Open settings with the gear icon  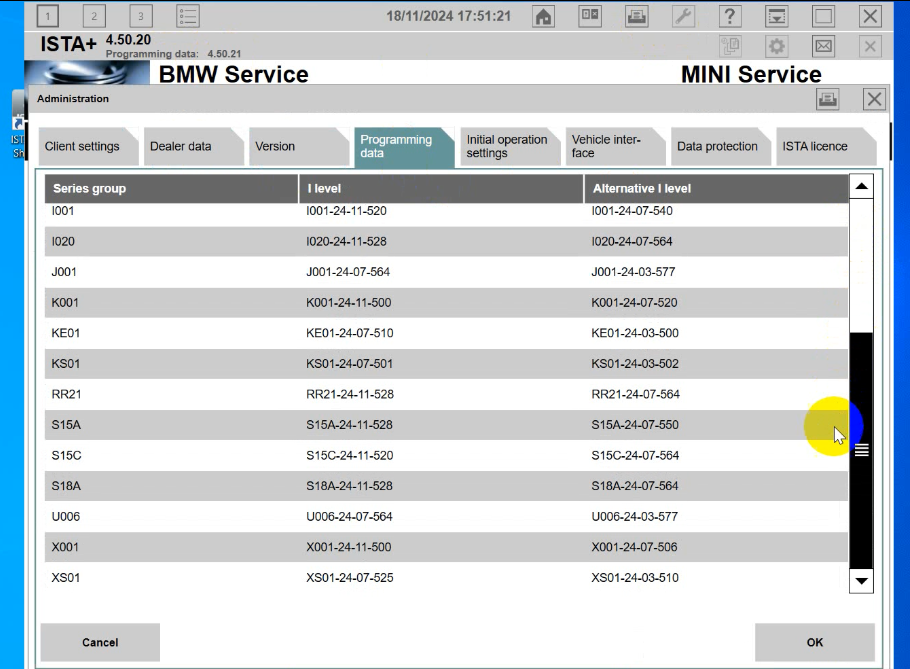click(x=777, y=46)
